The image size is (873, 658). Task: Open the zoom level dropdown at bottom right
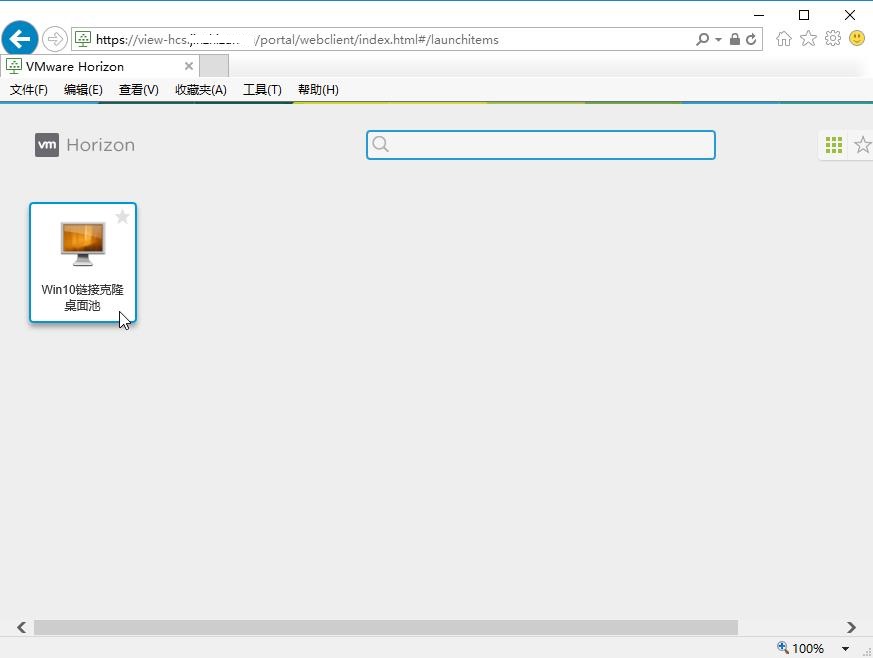pos(843,648)
